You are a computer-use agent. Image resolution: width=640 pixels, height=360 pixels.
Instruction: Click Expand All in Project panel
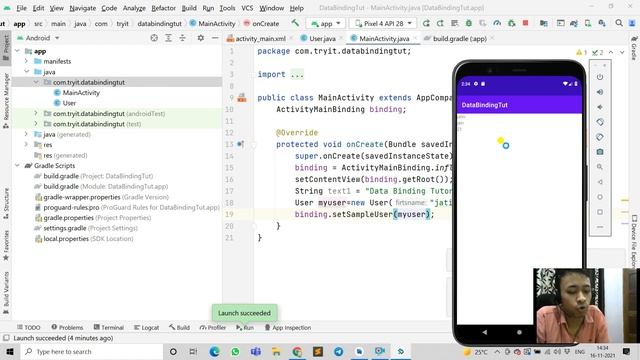point(168,38)
